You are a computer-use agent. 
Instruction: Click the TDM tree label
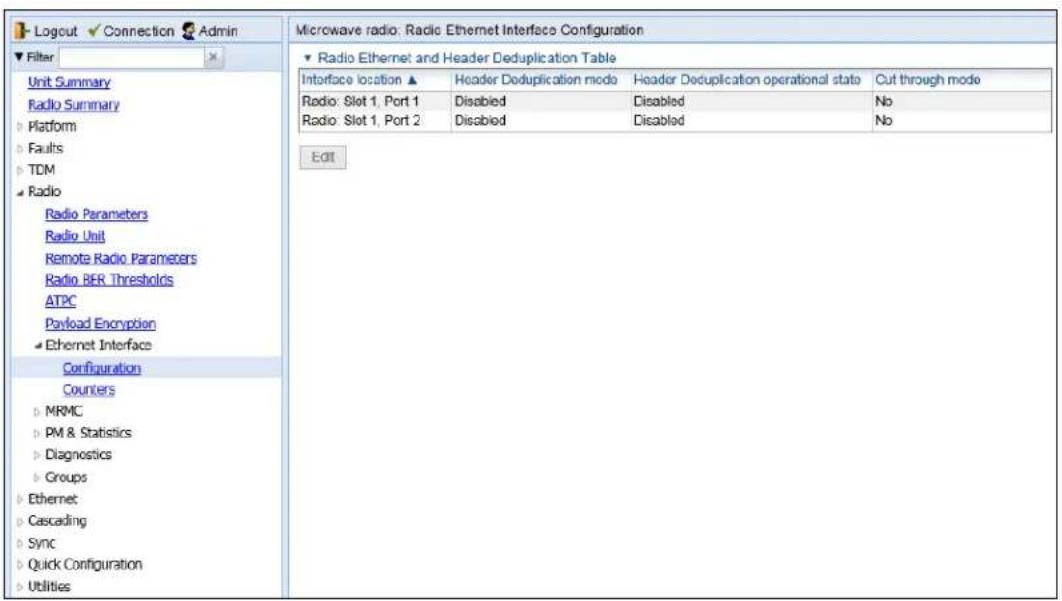[x=41, y=170]
